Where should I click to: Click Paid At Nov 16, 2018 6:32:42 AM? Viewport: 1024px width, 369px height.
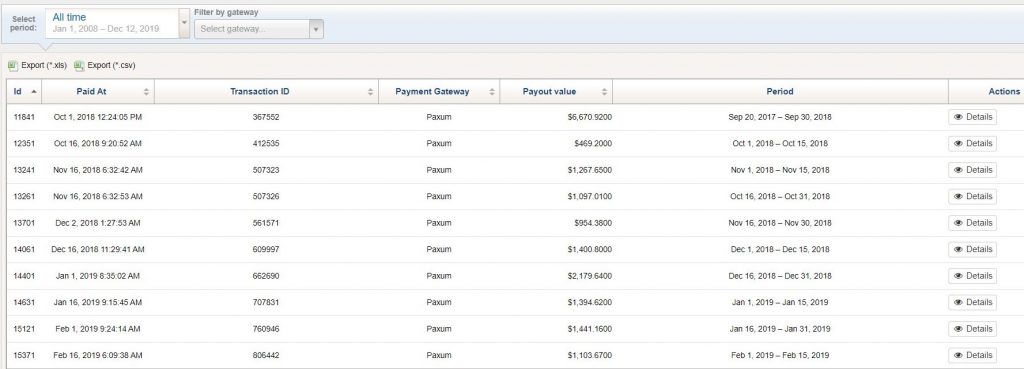pyautogui.click(x=98, y=170)
